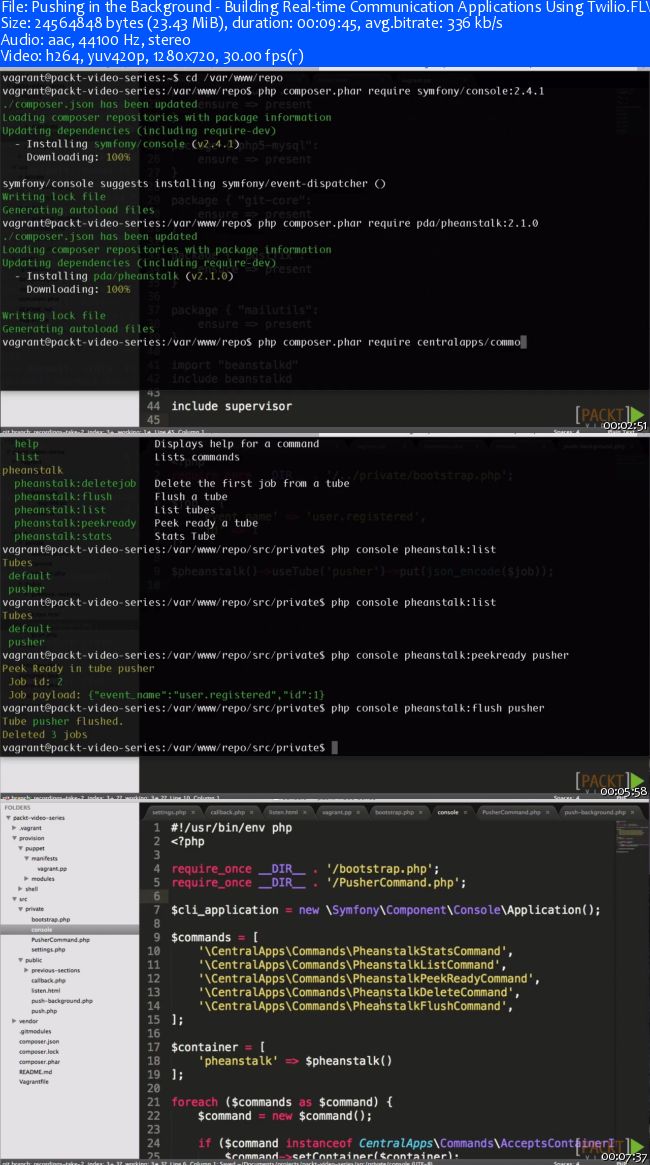The width and height of the screenshot is (650, 1165).
Task: Close the console editor tab
Action: [466, 812]
